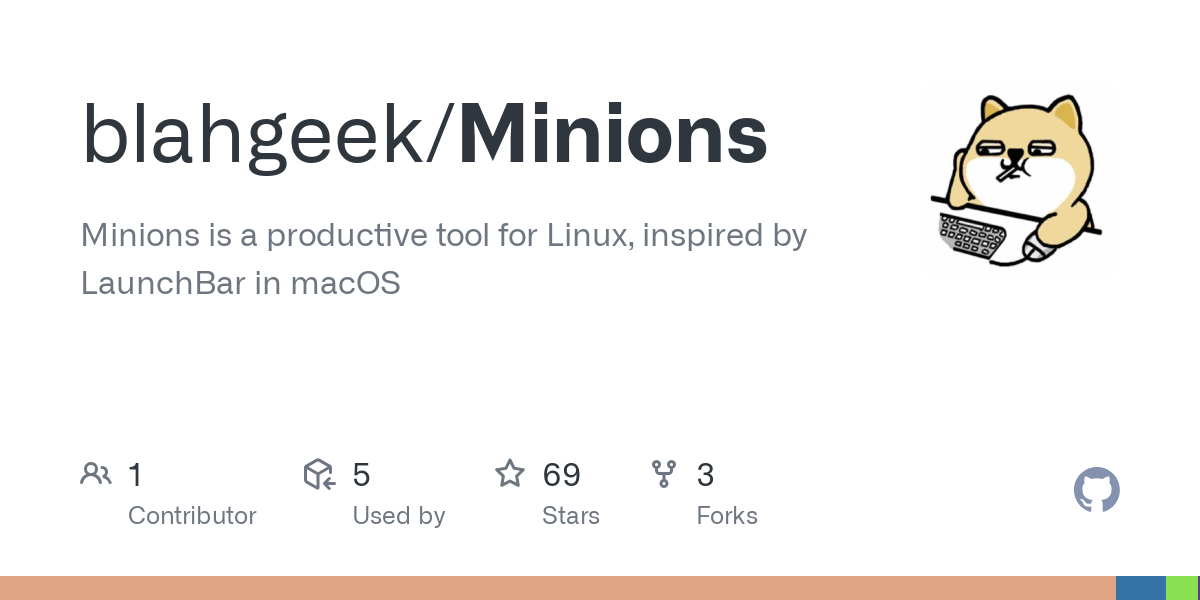Click the Contributors people icon
The width and height of the screenshot is (1200, 600).
tap(96, 474)
